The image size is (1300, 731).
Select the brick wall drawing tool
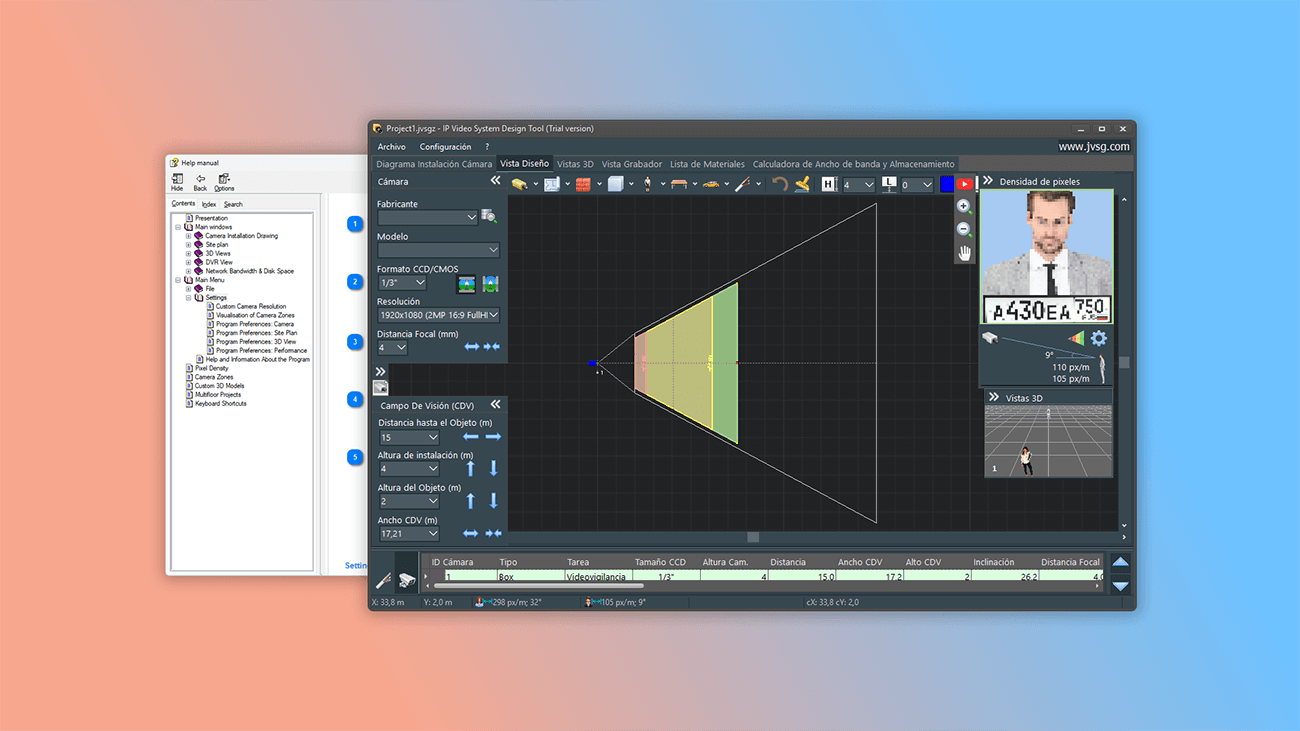(x=583, y=183)
